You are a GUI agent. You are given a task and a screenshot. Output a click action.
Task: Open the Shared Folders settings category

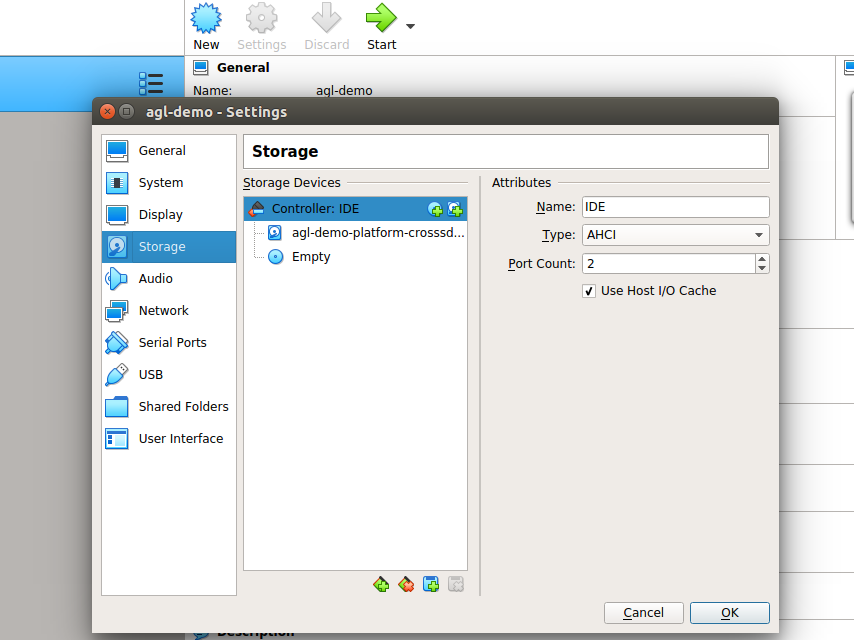click(169, 407)
